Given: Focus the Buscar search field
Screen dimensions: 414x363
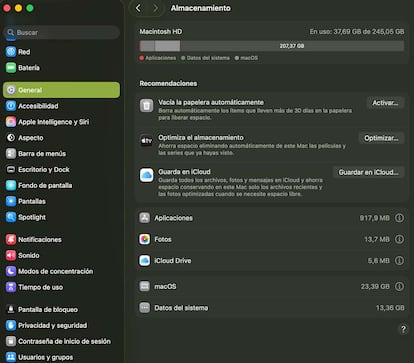Looking at the screenshot, I should click(x=62, y=32).
